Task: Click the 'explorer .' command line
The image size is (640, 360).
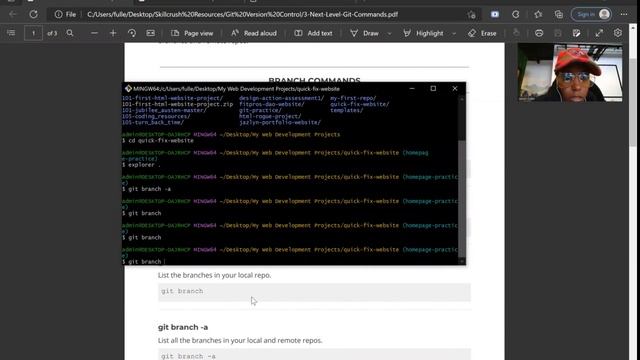Action: click(141, 165)
